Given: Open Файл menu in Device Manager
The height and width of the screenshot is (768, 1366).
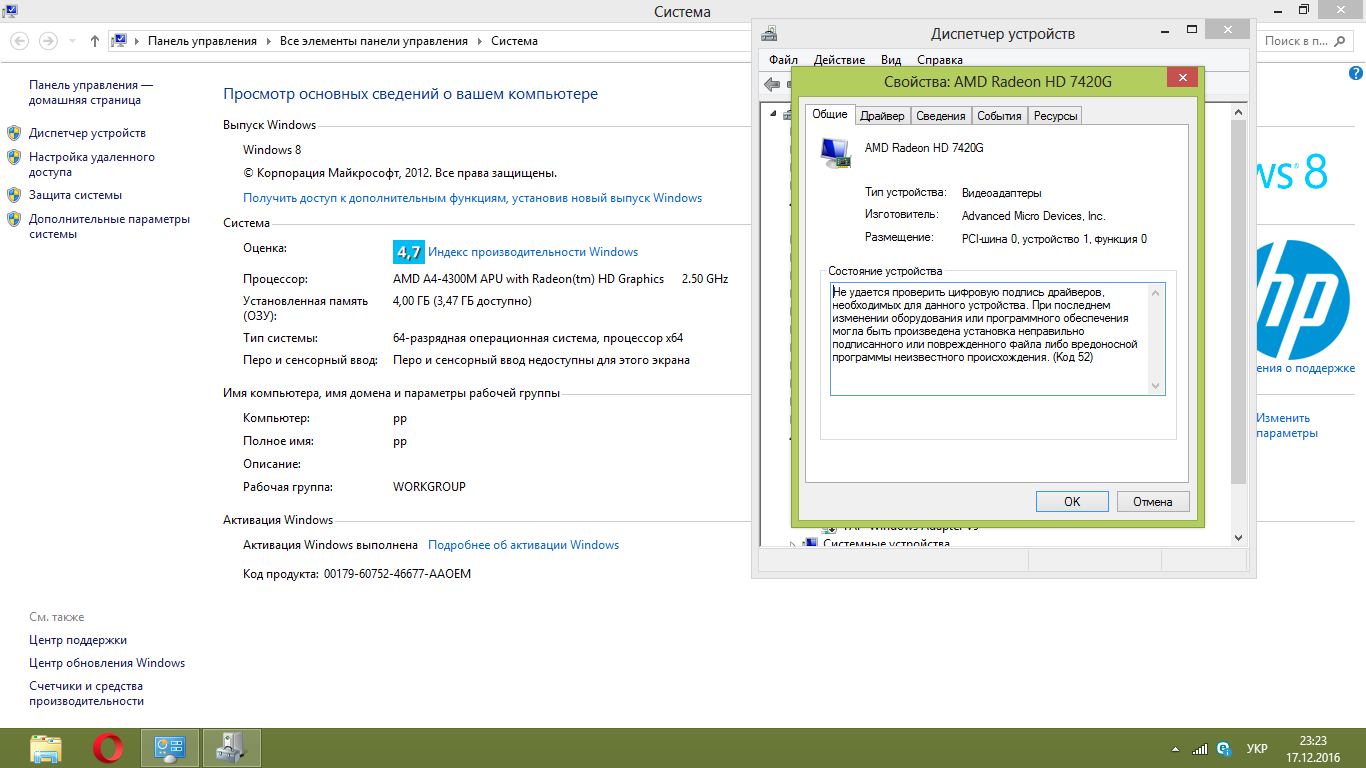Looking at the screenshot, I should [x=784, y=60].
